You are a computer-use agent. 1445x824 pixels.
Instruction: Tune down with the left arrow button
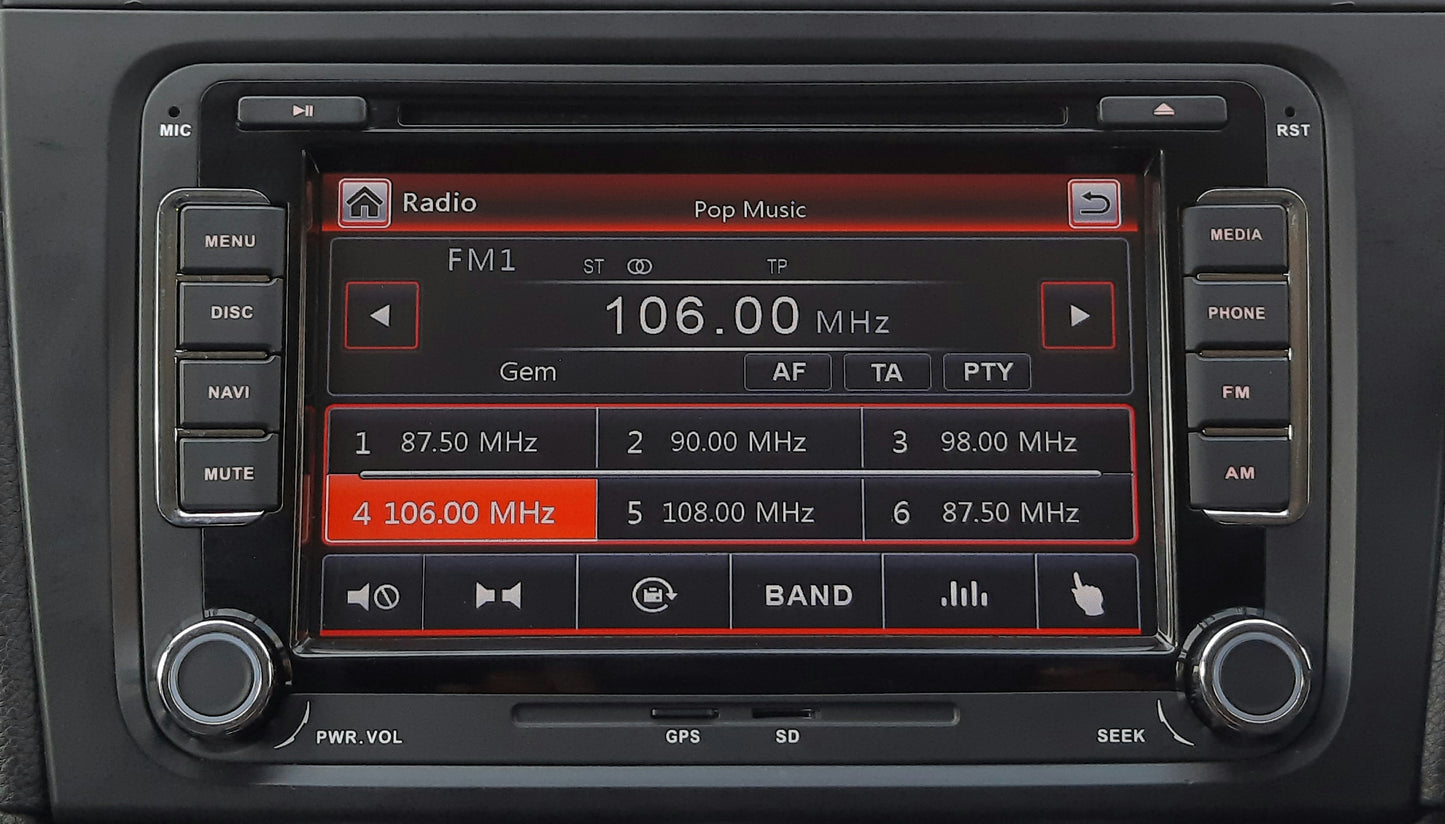[381, 316]
